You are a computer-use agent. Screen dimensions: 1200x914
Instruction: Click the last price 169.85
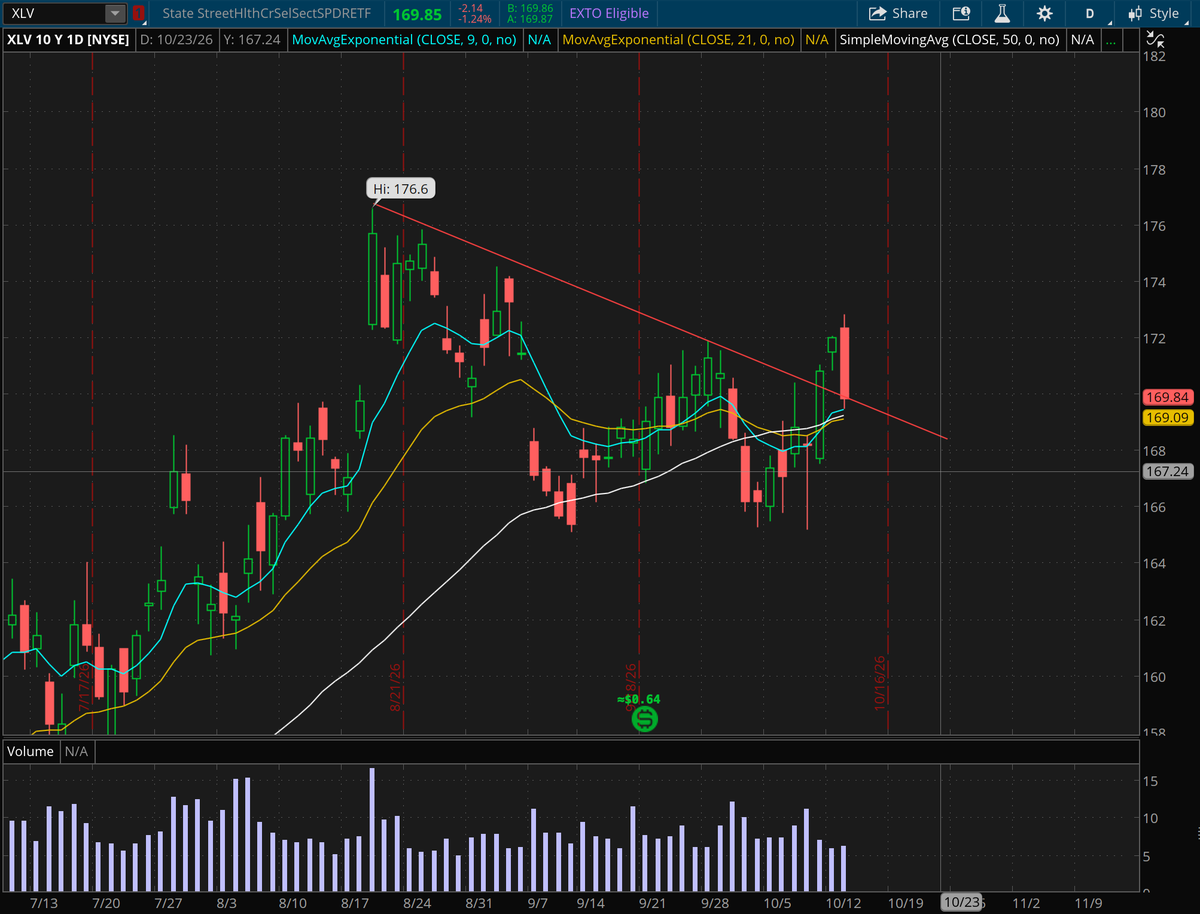click(x=418, y=14)
